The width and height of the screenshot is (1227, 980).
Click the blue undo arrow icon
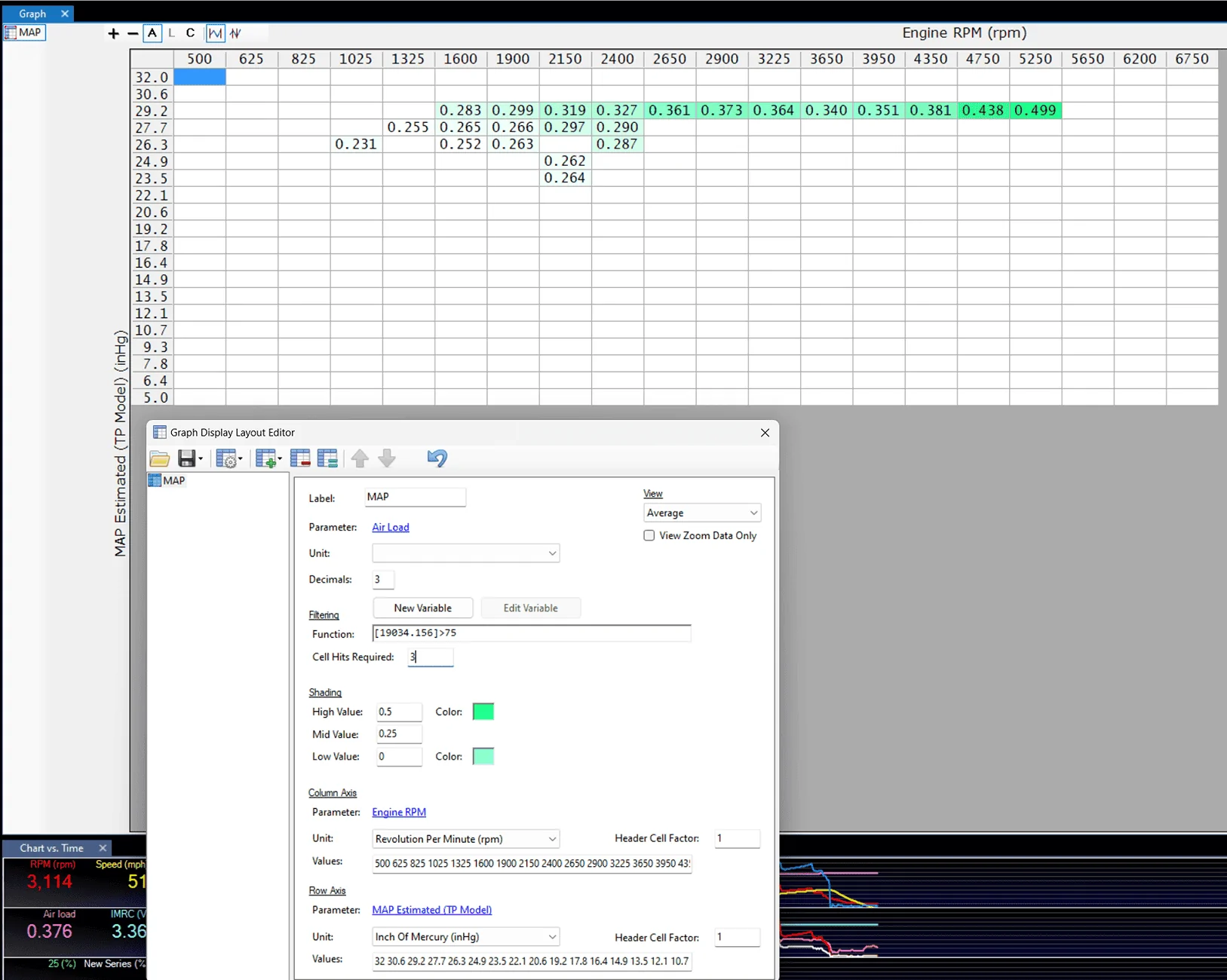437,458
